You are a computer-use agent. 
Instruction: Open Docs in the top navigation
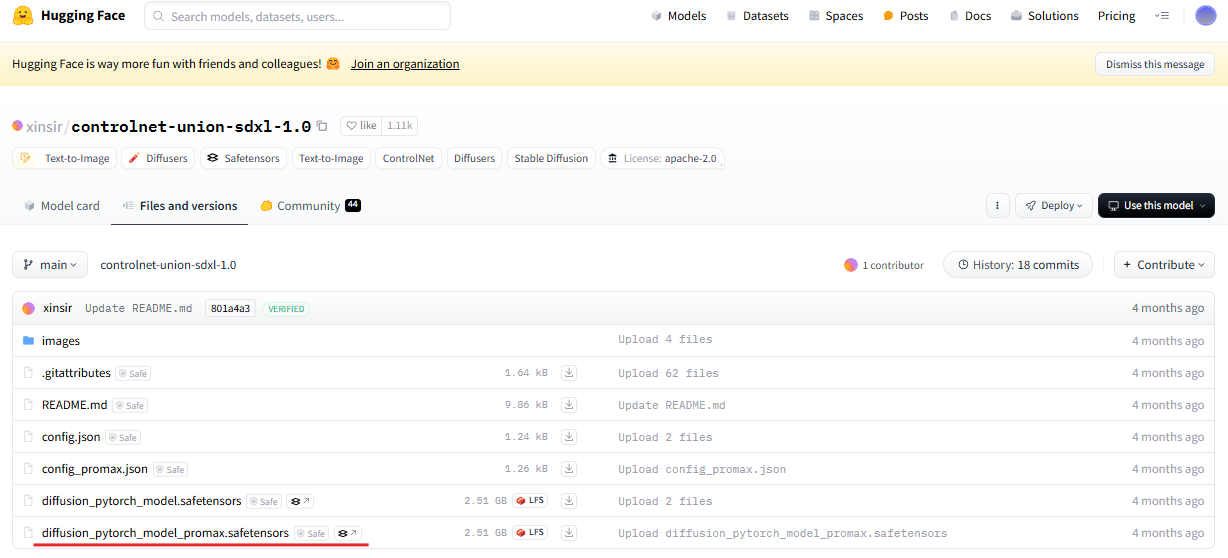point(970,16)
